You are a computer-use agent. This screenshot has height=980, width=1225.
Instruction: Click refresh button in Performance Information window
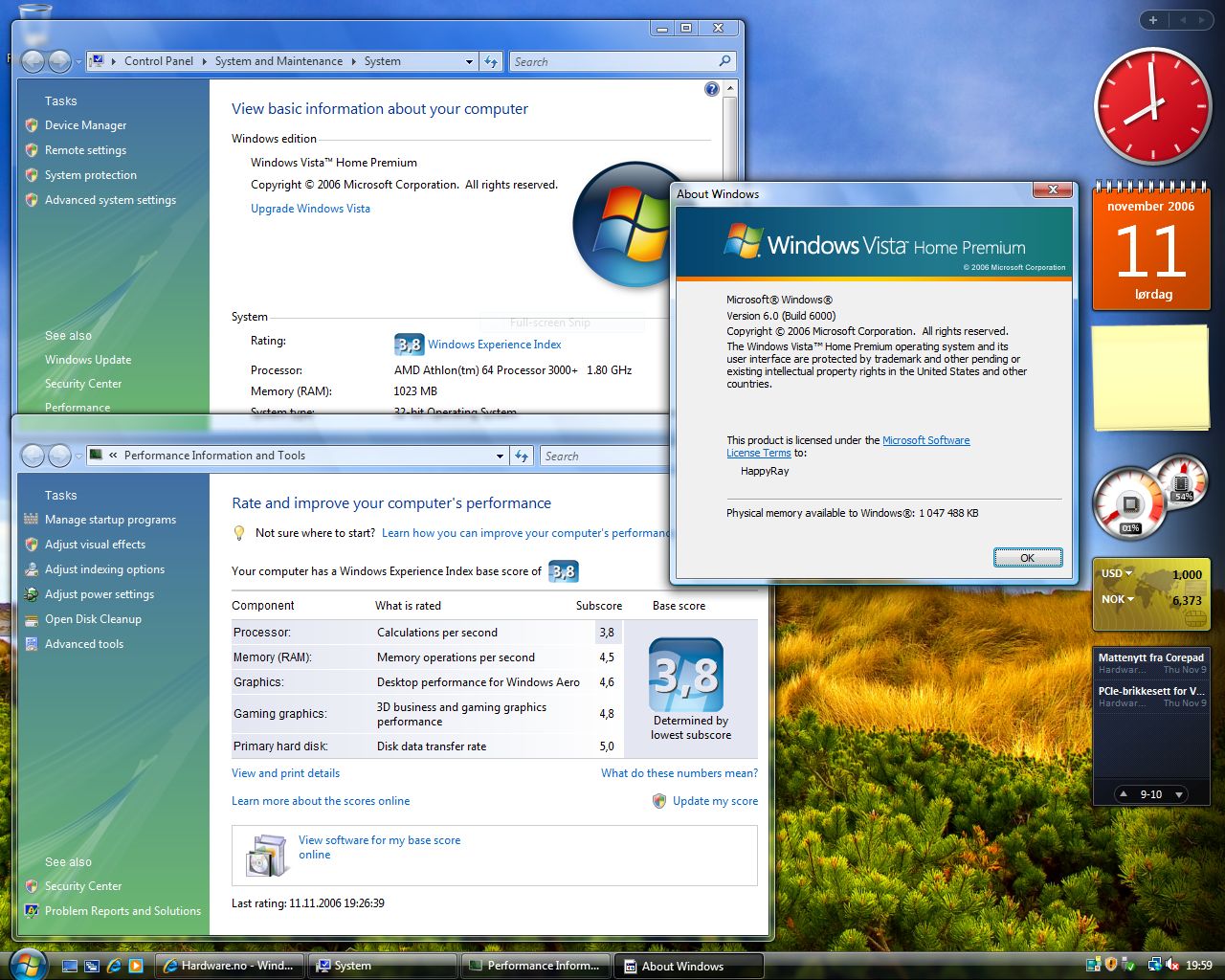(x=522, y=456)
